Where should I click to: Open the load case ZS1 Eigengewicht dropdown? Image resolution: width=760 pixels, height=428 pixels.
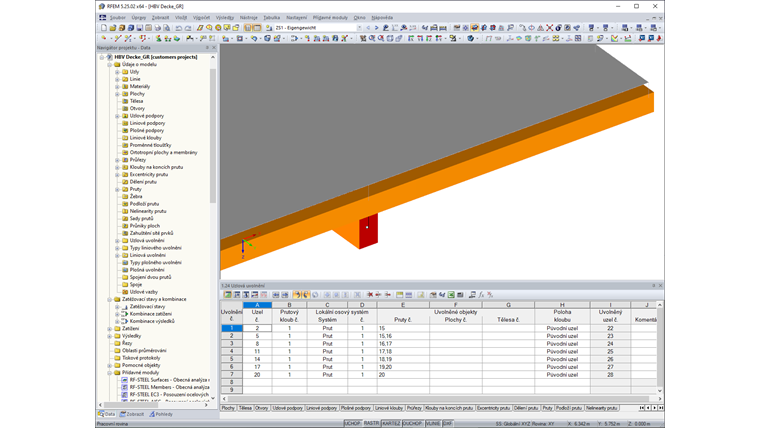point(359,28)
